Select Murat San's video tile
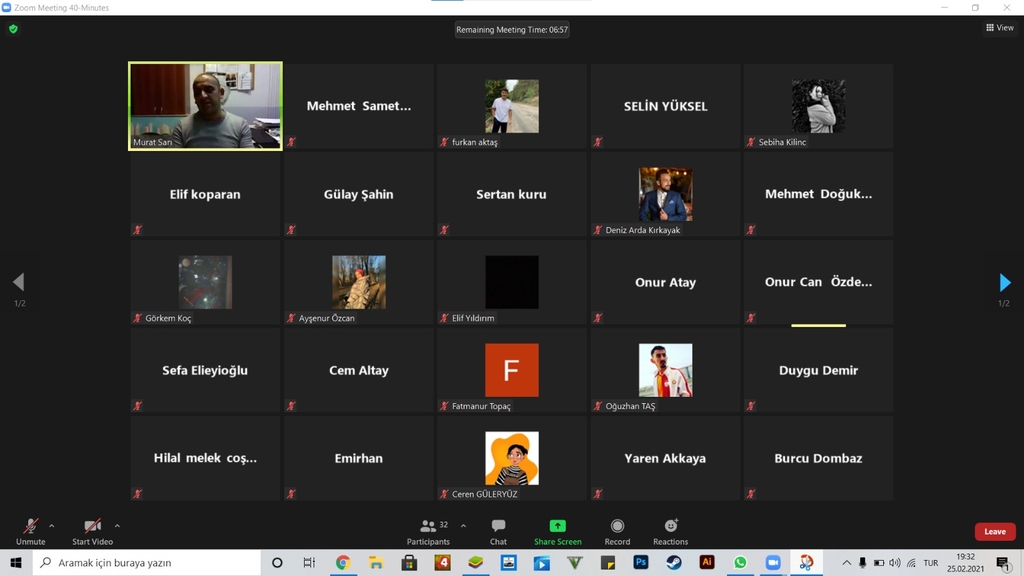 [x=205, y=106]
